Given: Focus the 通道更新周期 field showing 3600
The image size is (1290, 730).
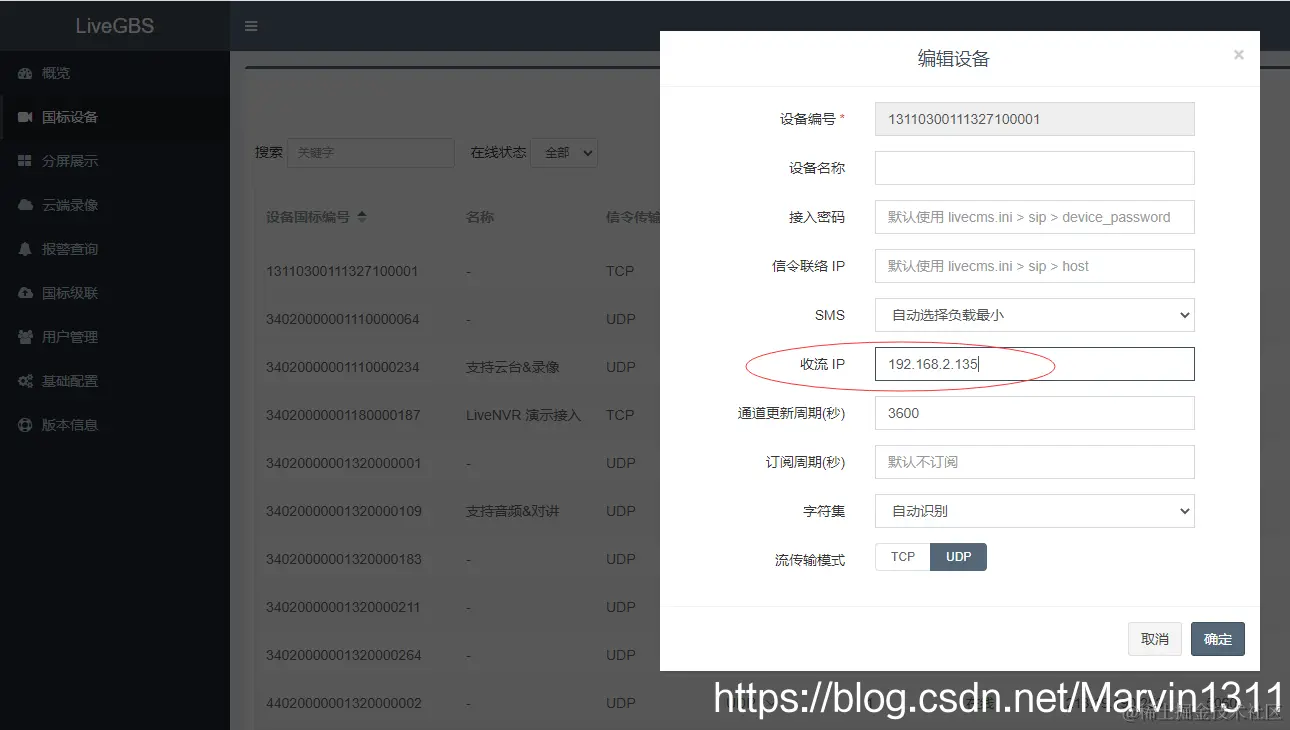Looking at the screenshot, I should (x=1035, y=413).
